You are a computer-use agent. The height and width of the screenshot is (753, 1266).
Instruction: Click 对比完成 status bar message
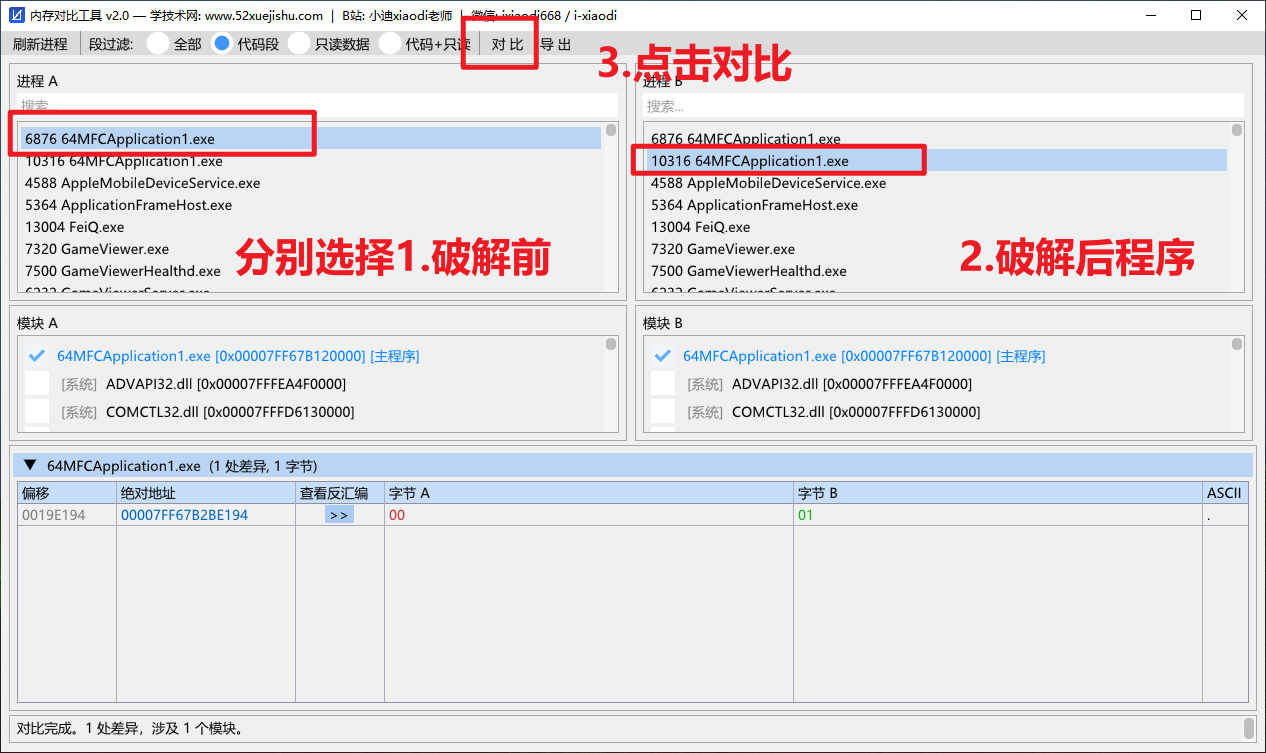pos(130,729)
